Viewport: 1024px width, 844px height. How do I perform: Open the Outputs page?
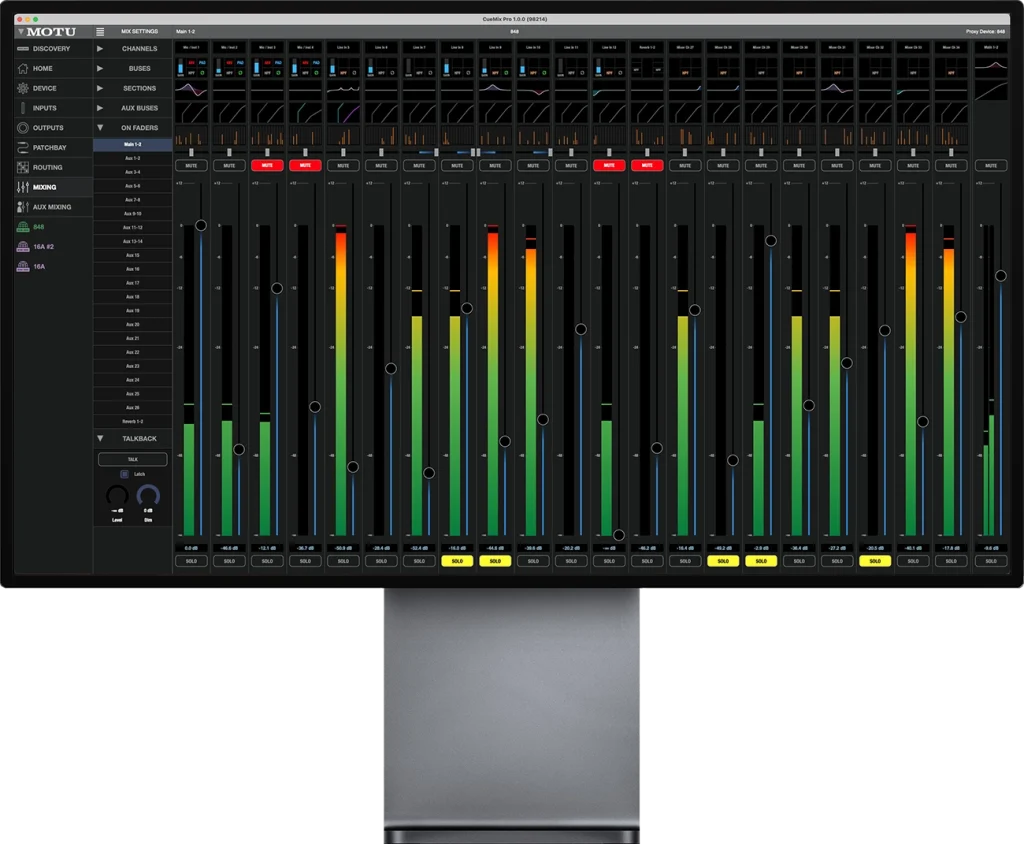coord(47,128)
